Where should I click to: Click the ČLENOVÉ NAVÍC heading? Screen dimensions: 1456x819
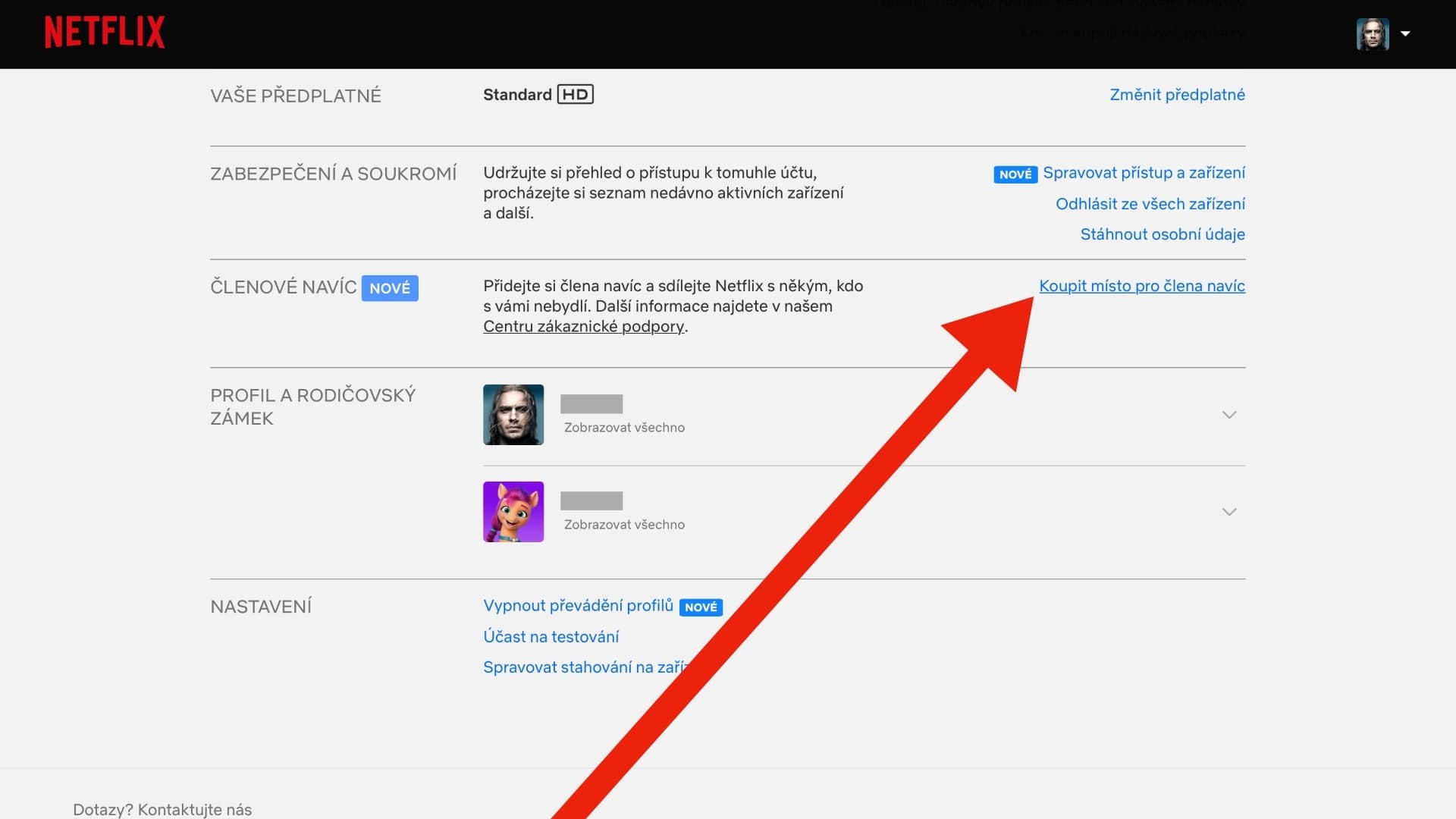(283, 287)
